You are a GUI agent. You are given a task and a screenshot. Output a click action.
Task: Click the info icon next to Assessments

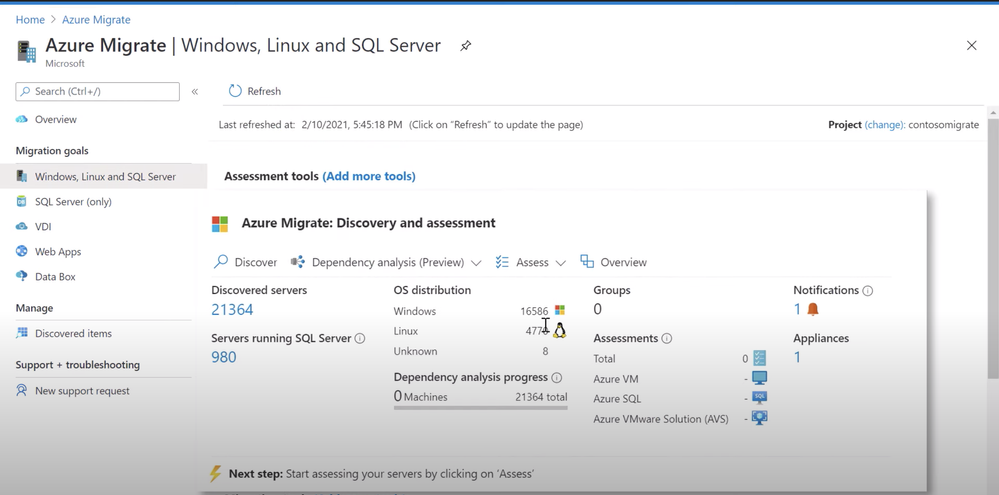click(x=666, y=338)
